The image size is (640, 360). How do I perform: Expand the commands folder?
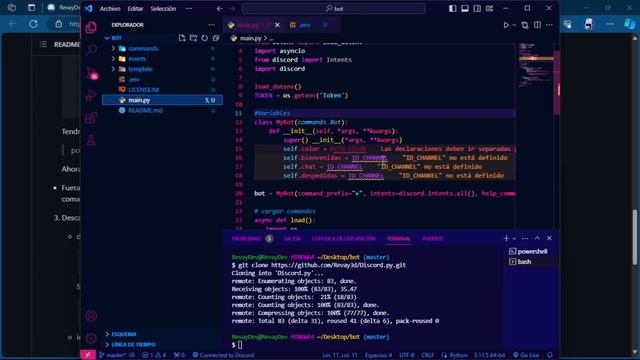(x=113, y=49)
